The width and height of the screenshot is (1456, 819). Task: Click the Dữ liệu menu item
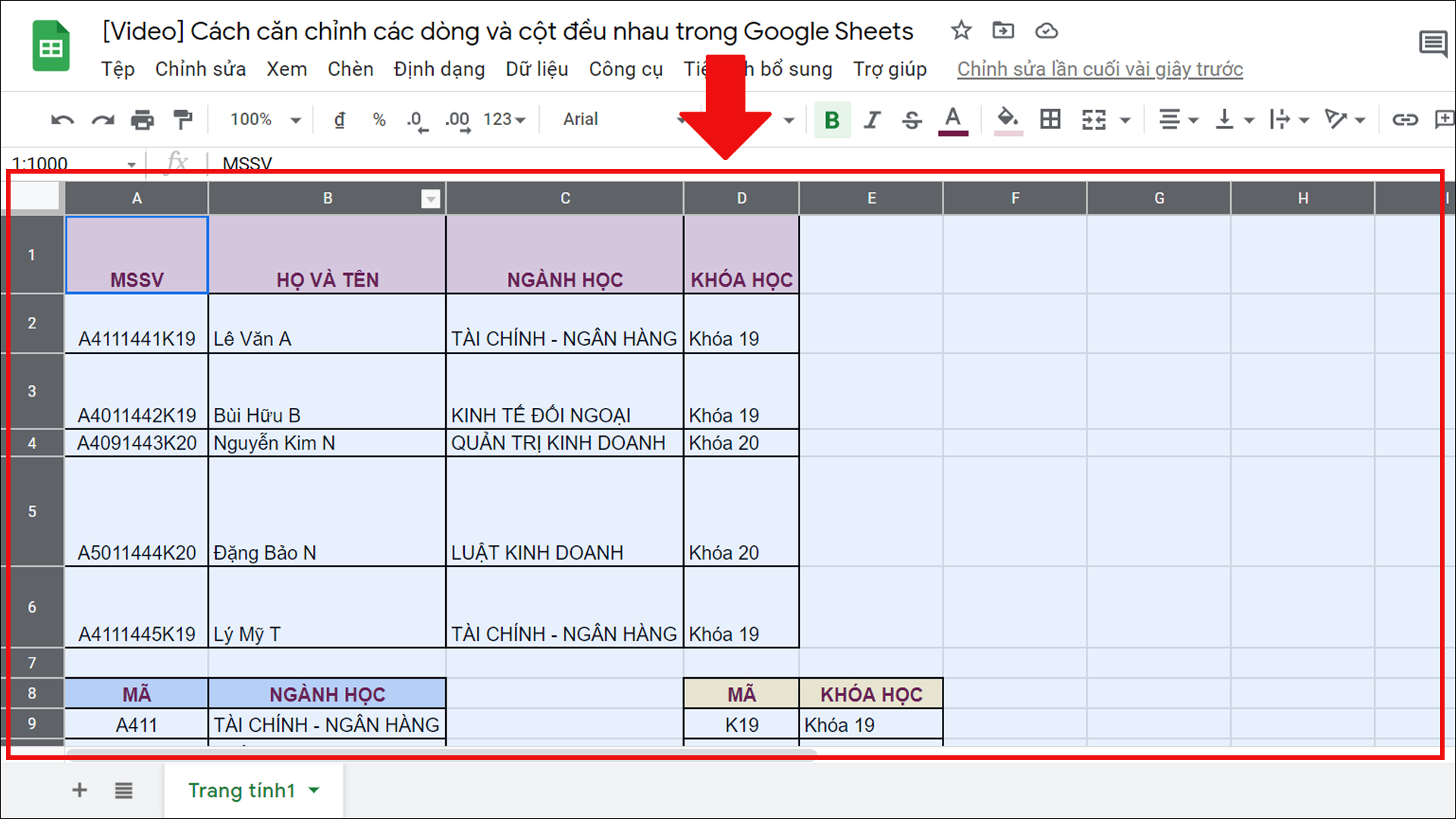(536, 68)
